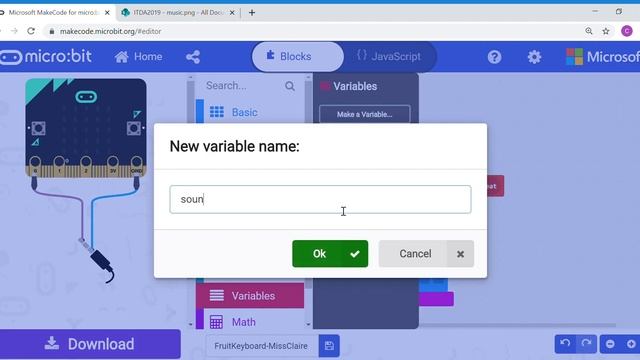The image size is (640, 360).
Task: Click simulator GND pin
Action: [136, 162]
